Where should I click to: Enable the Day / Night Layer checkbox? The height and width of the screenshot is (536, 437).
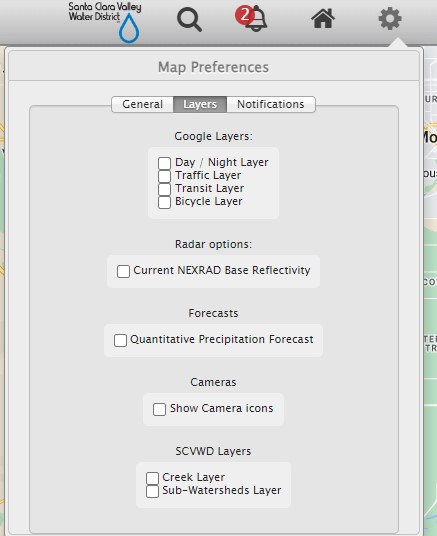pyautogui.click(x=164, y=163)
